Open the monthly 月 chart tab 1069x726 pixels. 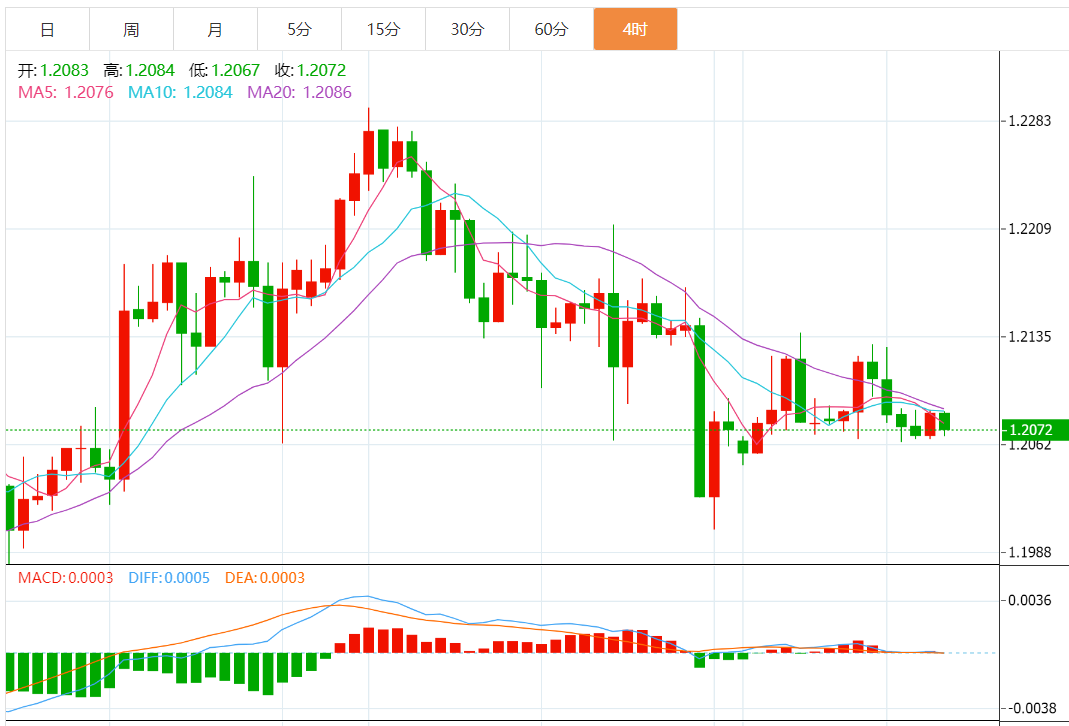(215, 29)
